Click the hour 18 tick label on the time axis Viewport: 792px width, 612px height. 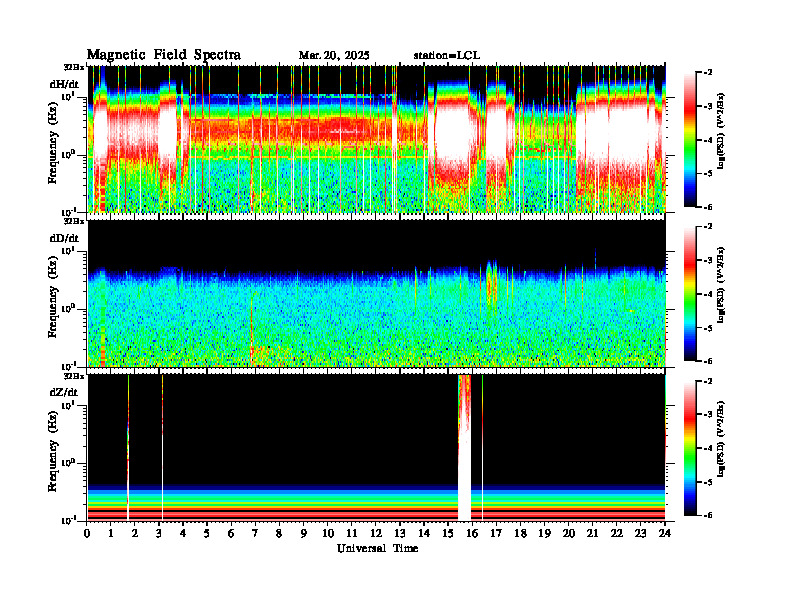coord(520,534)
